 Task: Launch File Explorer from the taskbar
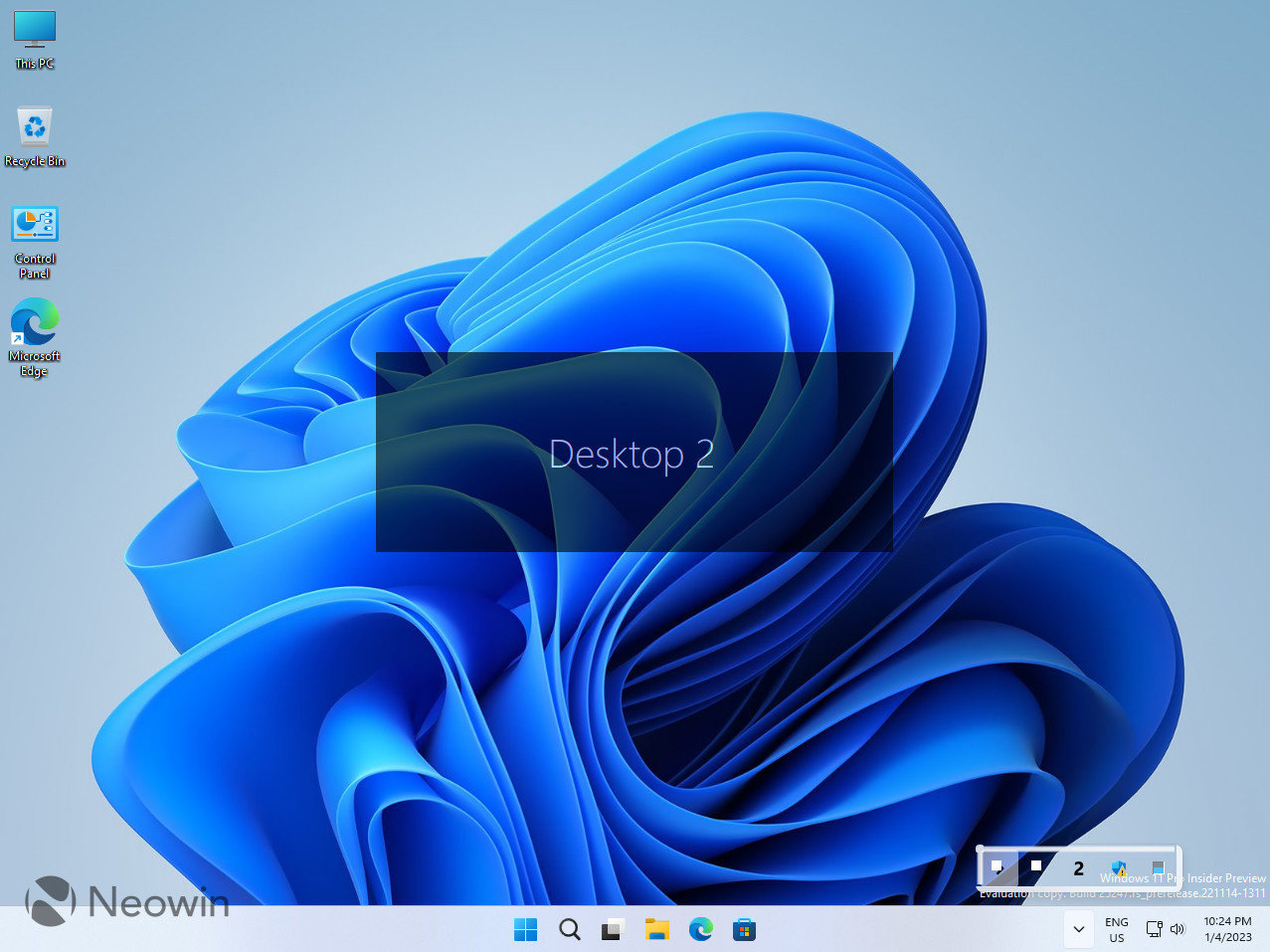coord(656,929)
